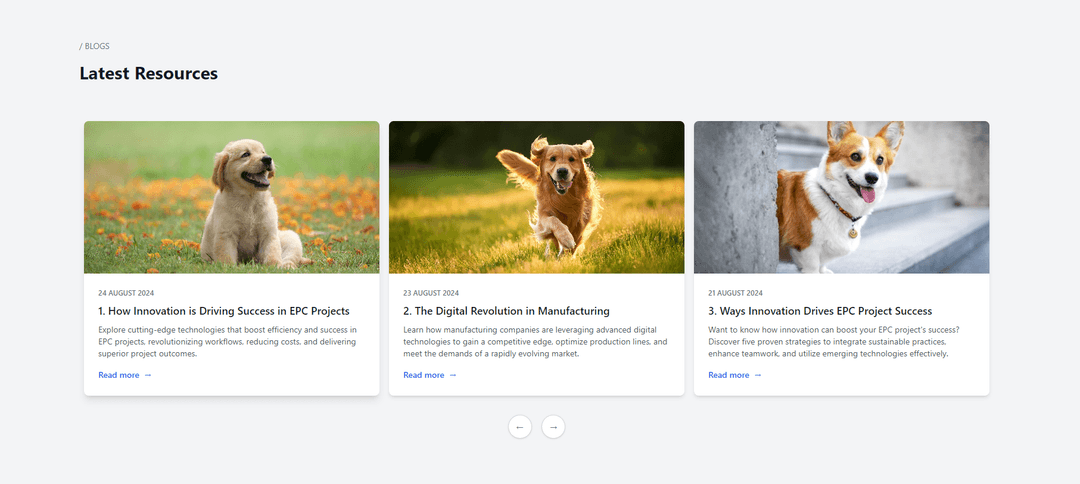Click the Latest Resources heading
The width and height of the screenshot is (1080, 484).
click(x=148, y=73)
